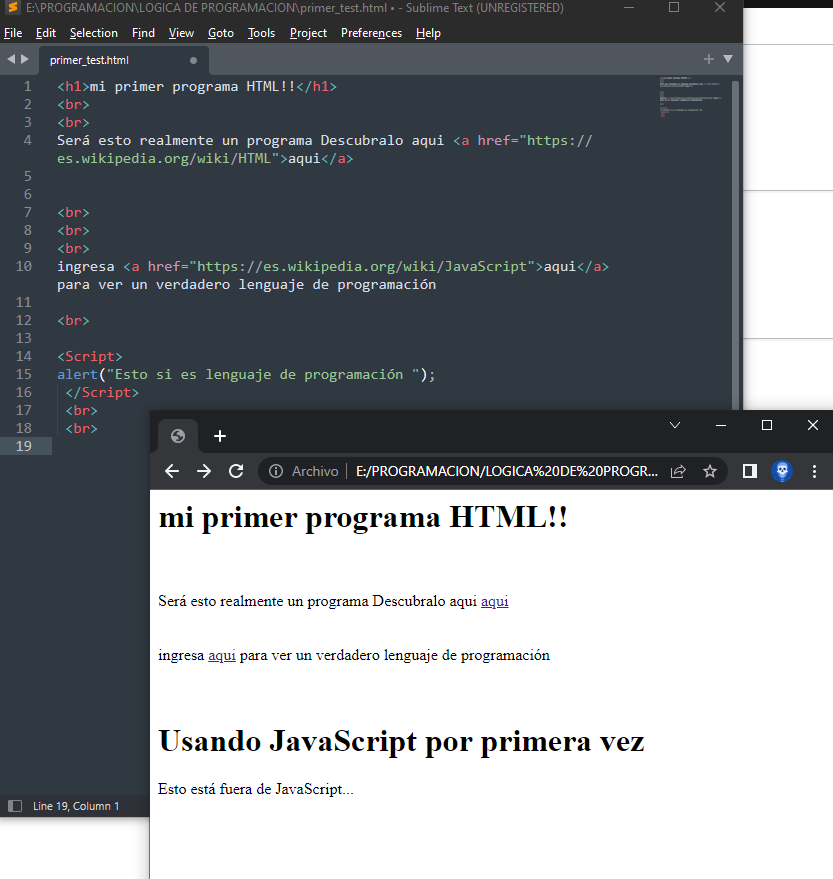
Task: Select the active Chrome tab with globe icon
Action: [x=178, y=436]
